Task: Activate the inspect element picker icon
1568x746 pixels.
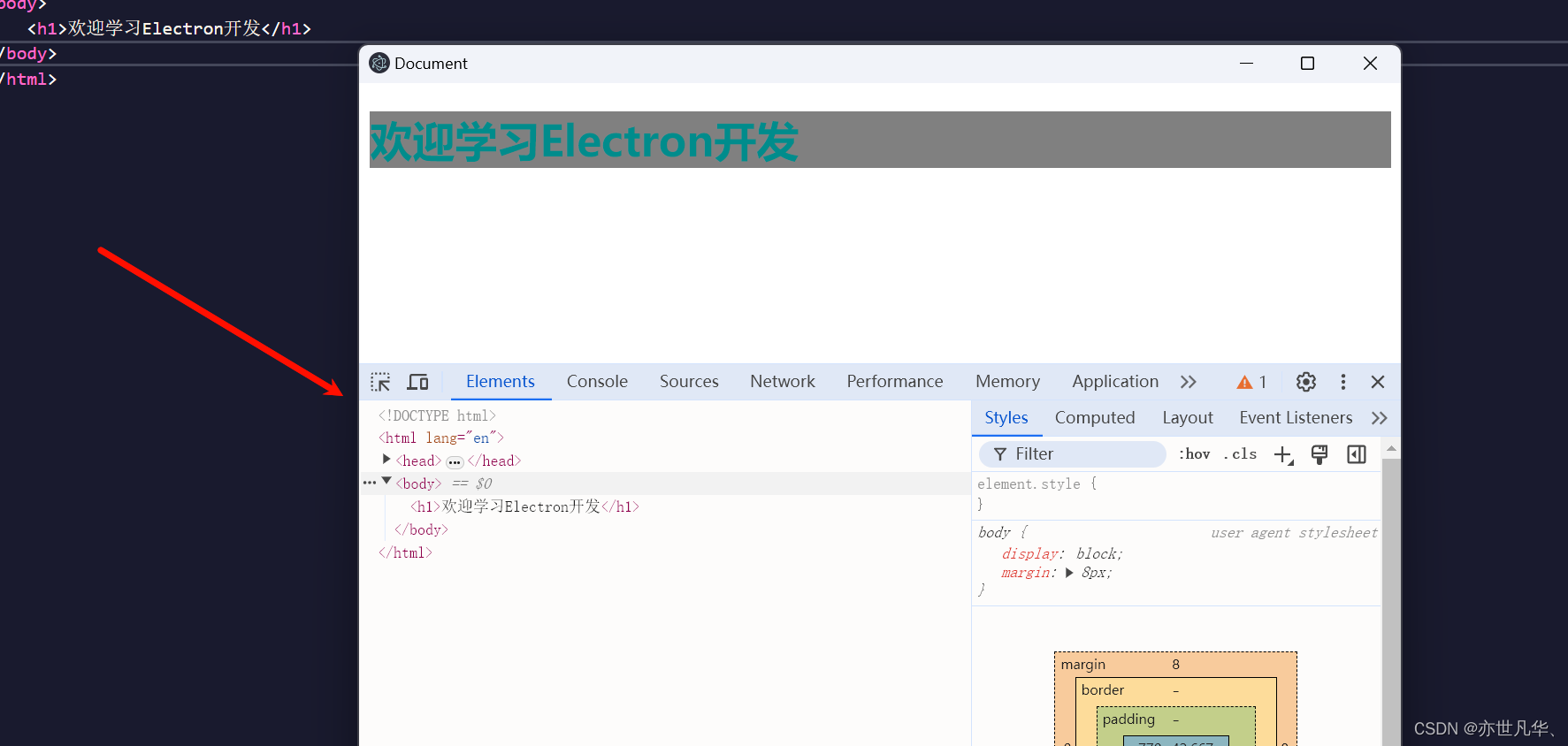Action: coord(380,382)
